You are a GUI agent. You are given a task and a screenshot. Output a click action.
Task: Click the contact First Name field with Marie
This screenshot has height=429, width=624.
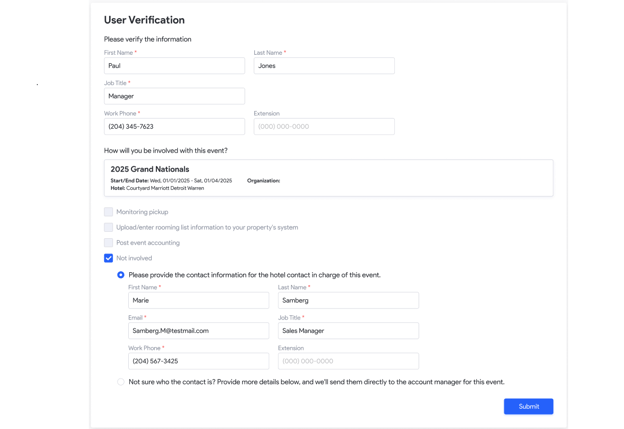pyautogui.click(x=199, y=300)
